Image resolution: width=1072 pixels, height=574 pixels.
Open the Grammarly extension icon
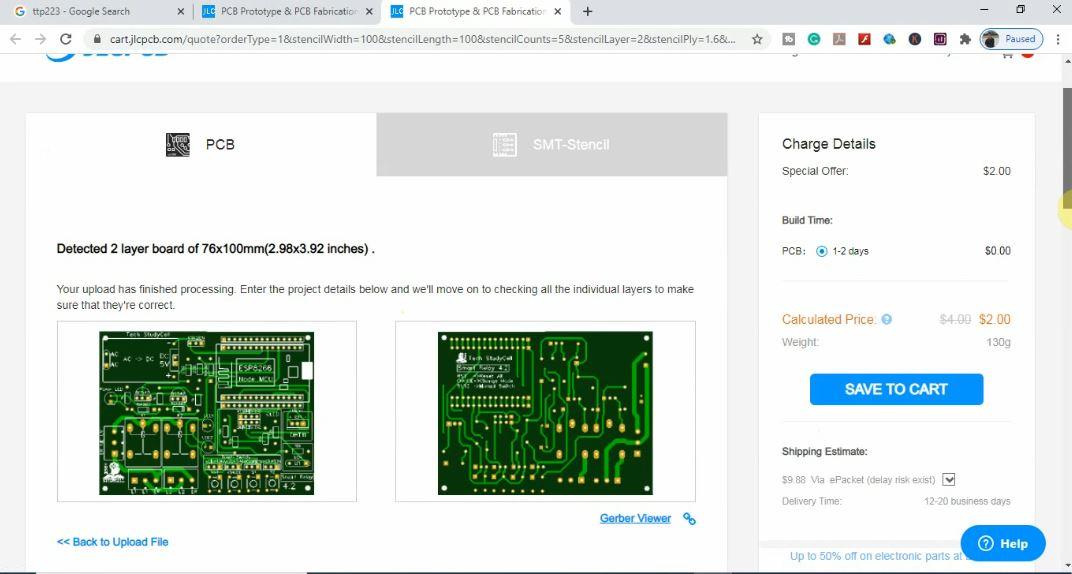tap(814, 39)
